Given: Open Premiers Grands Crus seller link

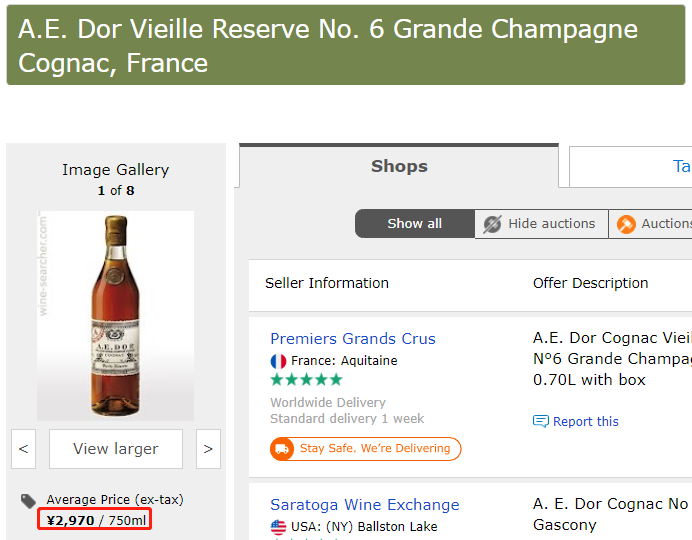Looking at the screenshot, I should (353, 338).
